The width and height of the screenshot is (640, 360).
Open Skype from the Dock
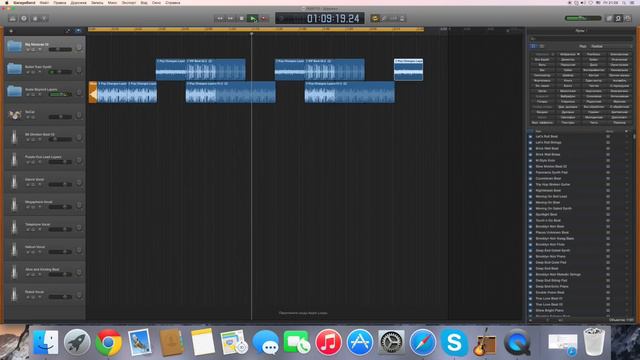coord(454,342)
